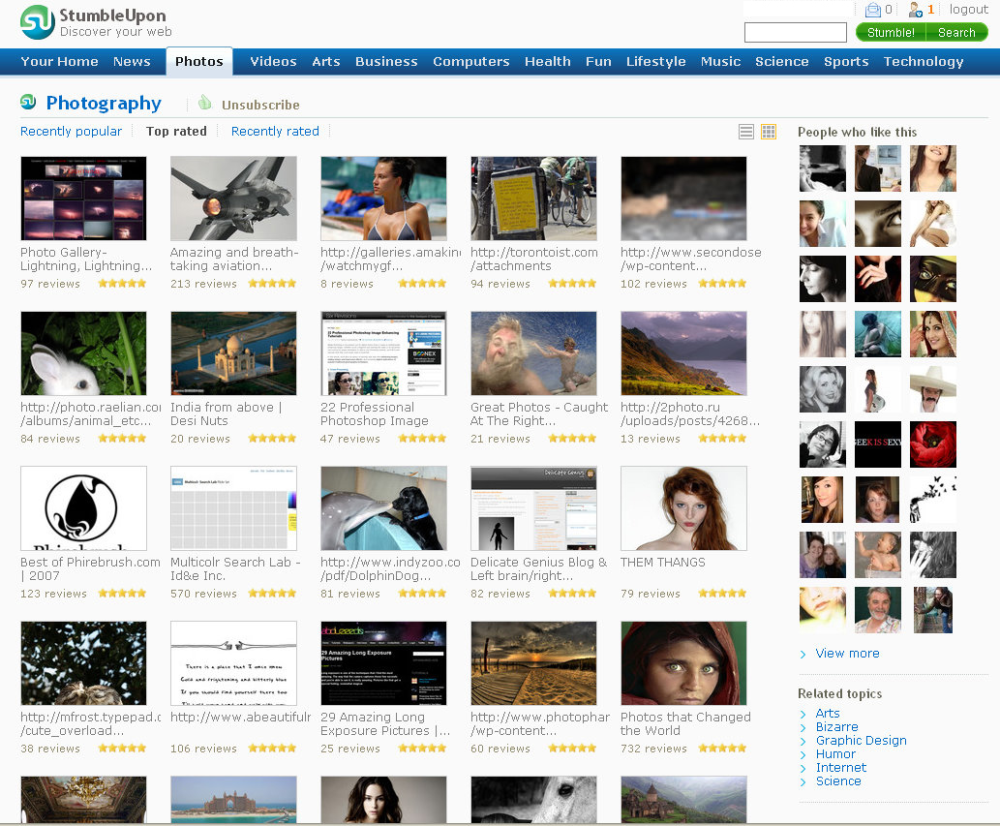Viewport: 1000px width, 826px height.
Task: Switch to list view icon
Action: click(x=746, y=131)
